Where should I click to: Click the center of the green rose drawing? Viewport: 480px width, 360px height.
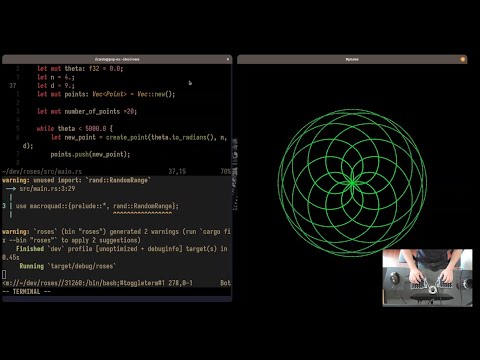352,183
